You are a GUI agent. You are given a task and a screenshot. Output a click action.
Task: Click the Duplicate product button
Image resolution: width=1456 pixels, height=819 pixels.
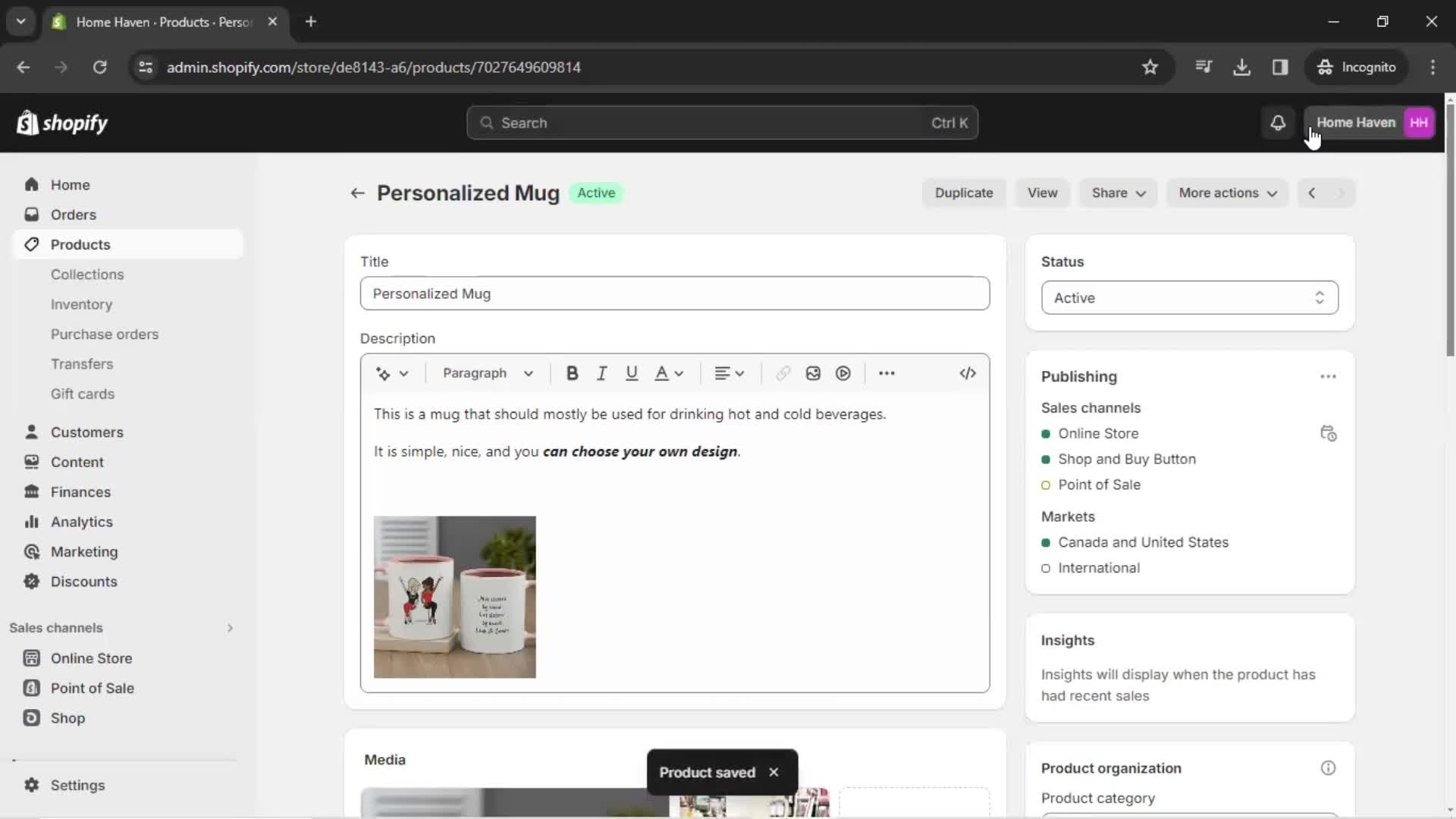(x=964, y=193)
